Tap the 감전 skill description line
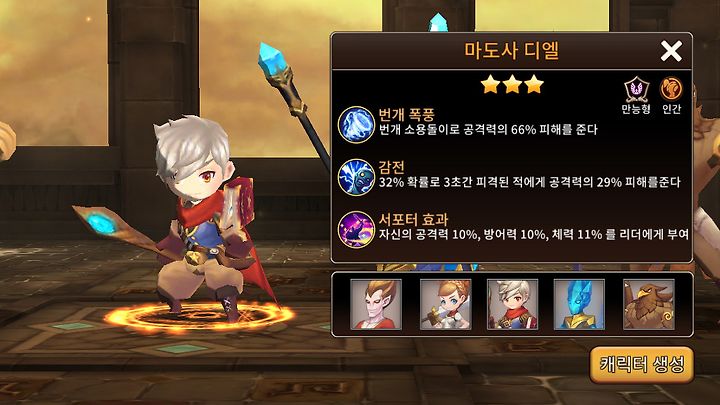The height and width of the screenshot is (405, 720). pyautogui.click(x=529, y=182)
